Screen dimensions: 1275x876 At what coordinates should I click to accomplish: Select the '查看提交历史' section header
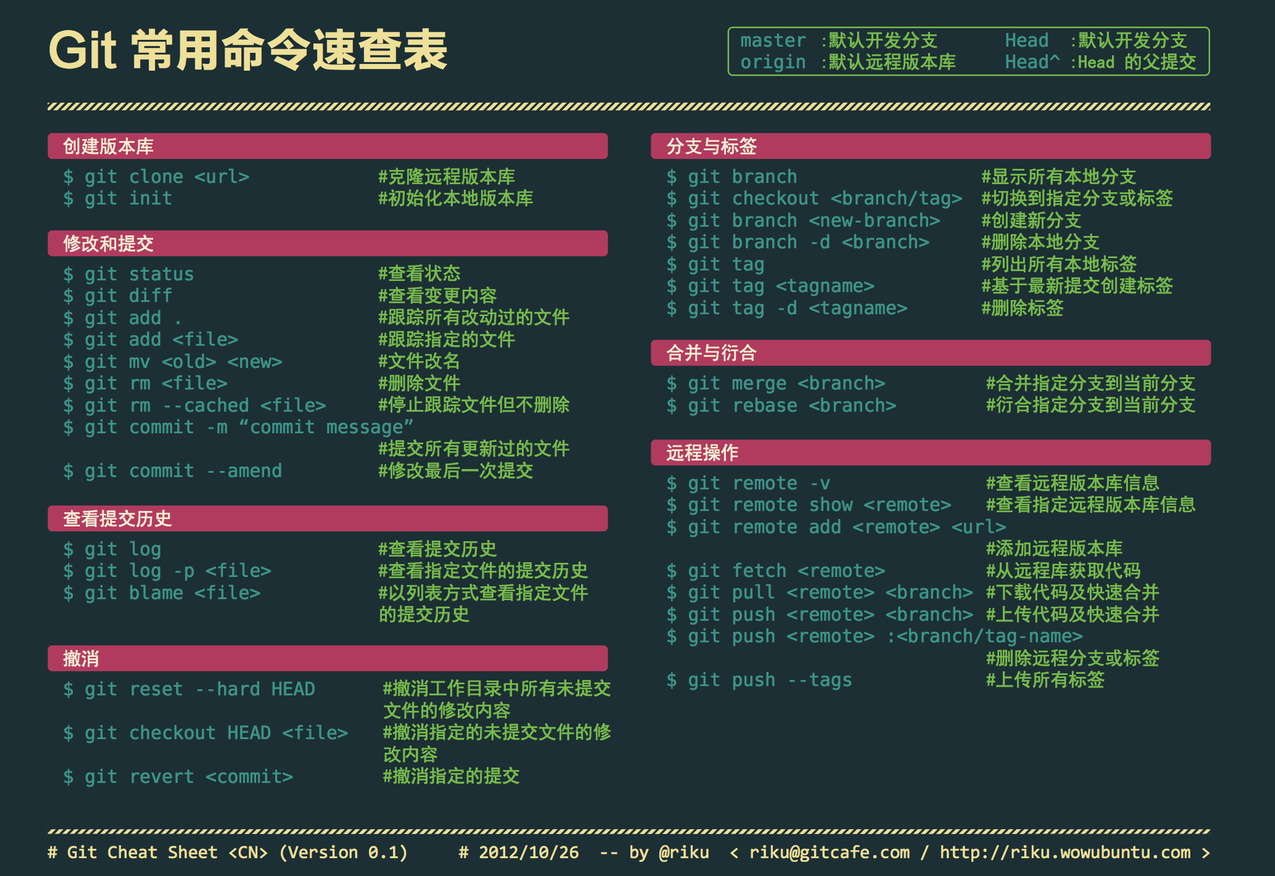click(327, 519)
